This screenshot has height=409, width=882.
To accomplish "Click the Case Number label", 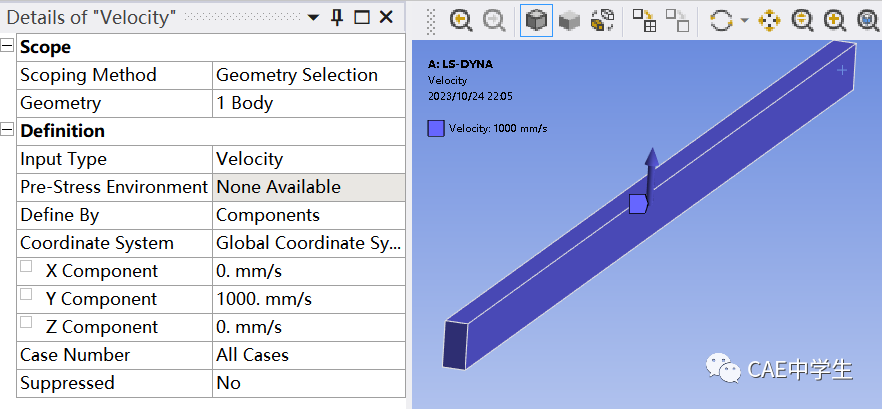I will 75,355.
